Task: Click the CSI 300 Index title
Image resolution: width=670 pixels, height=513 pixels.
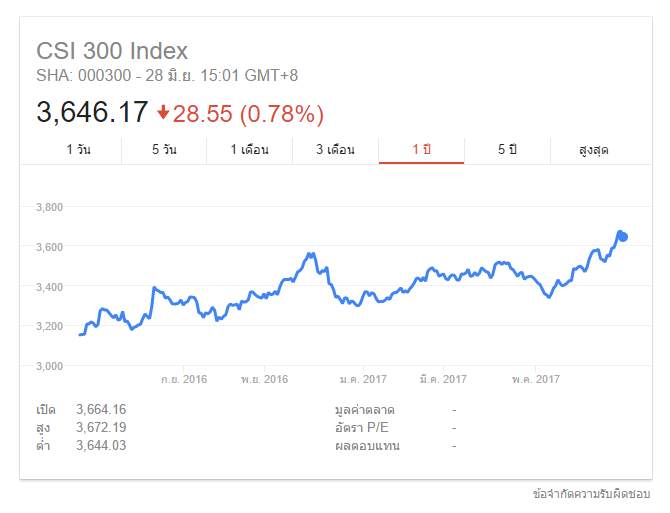Action: 112,51
